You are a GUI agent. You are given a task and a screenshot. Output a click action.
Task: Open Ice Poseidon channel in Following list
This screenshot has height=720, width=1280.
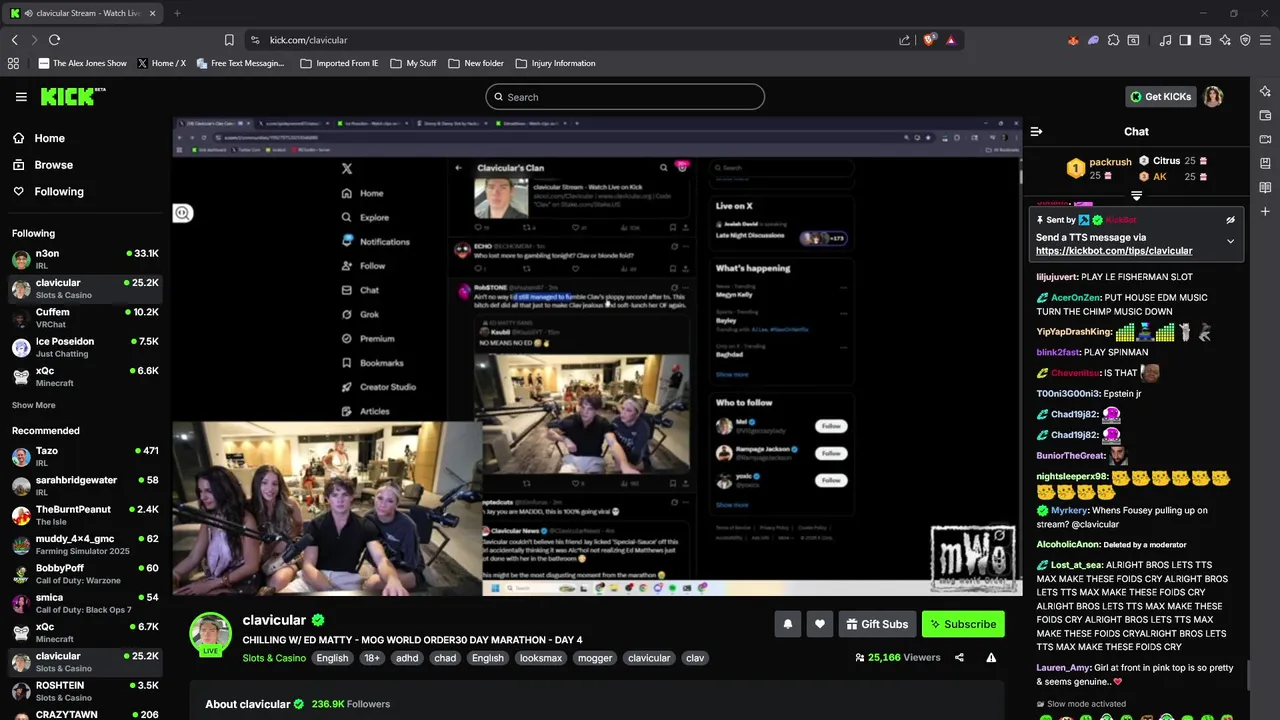pyautogui.click(x=85, y=347)
